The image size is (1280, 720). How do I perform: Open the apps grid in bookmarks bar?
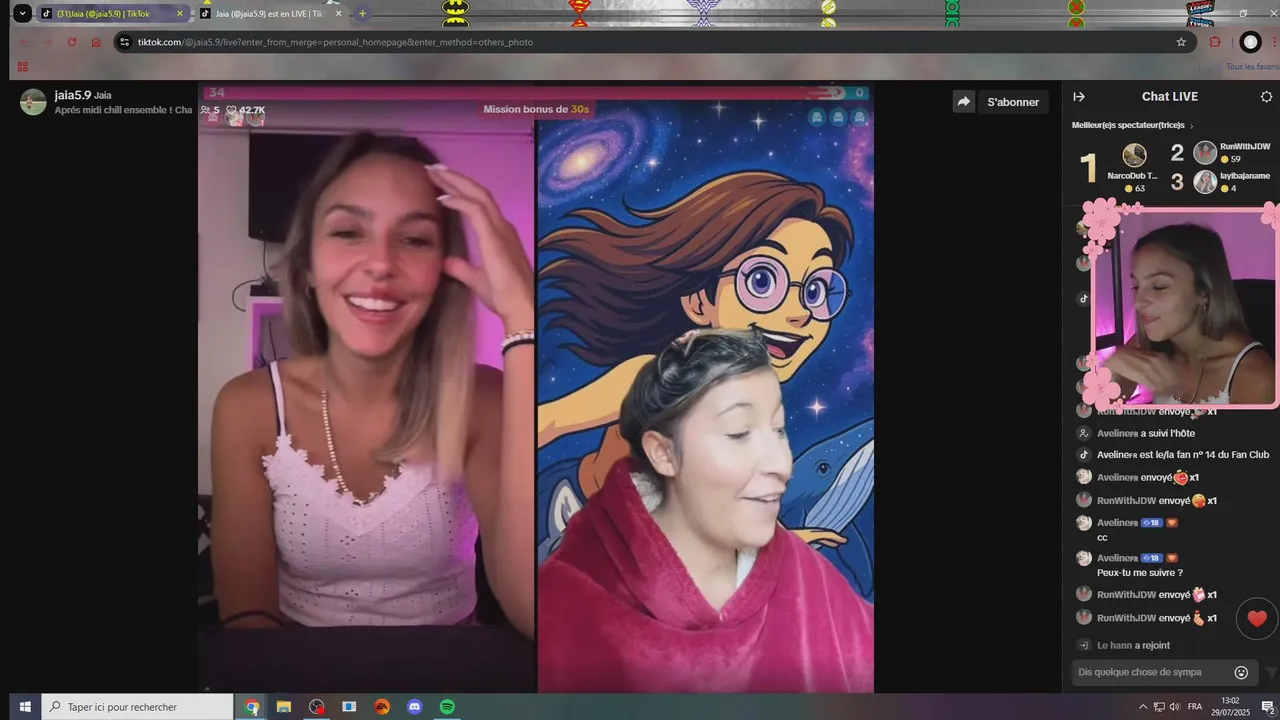(x=22, y=67)
